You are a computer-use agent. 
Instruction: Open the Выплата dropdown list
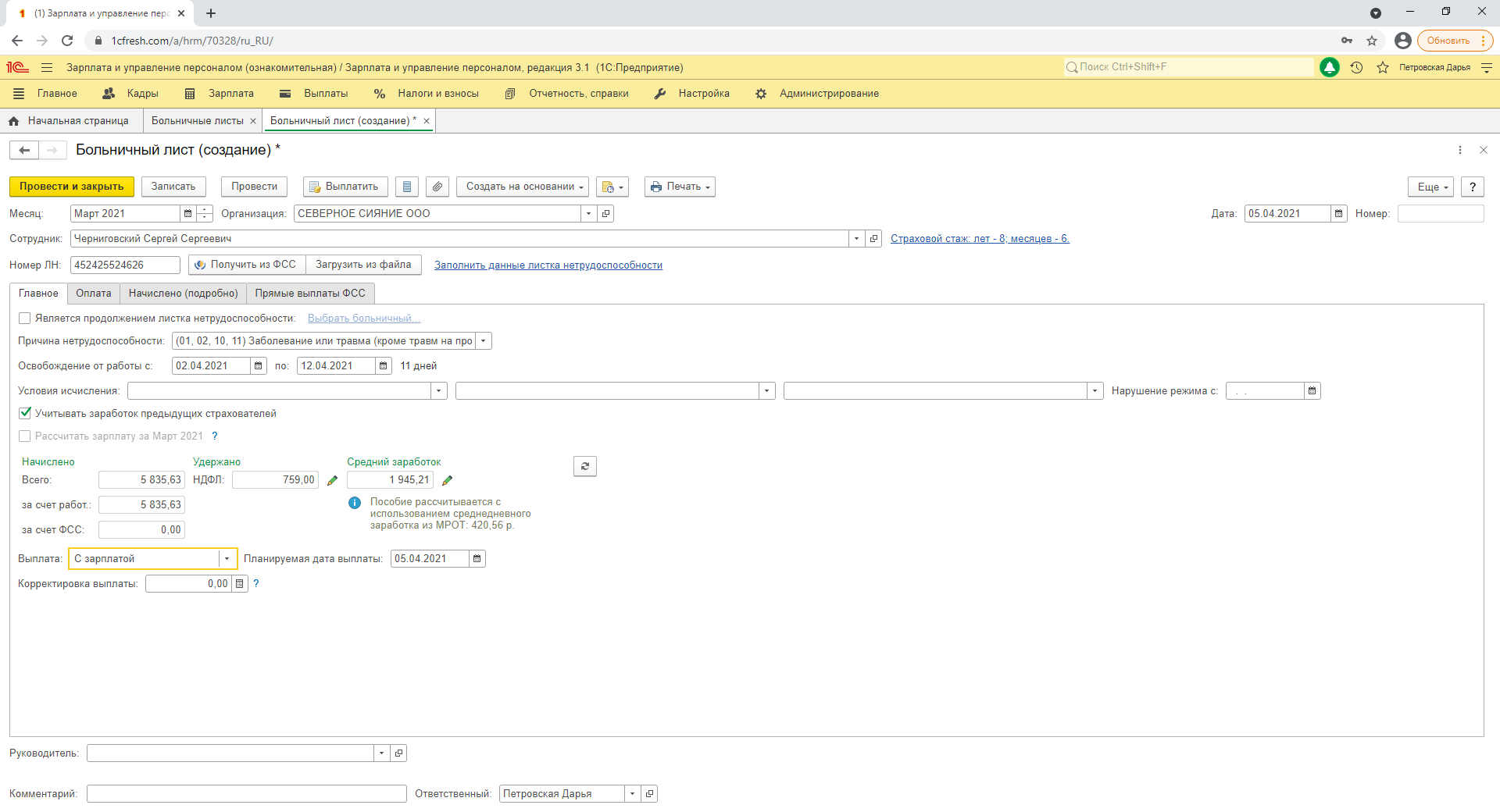pyautogui.click(x=227, y=558)
